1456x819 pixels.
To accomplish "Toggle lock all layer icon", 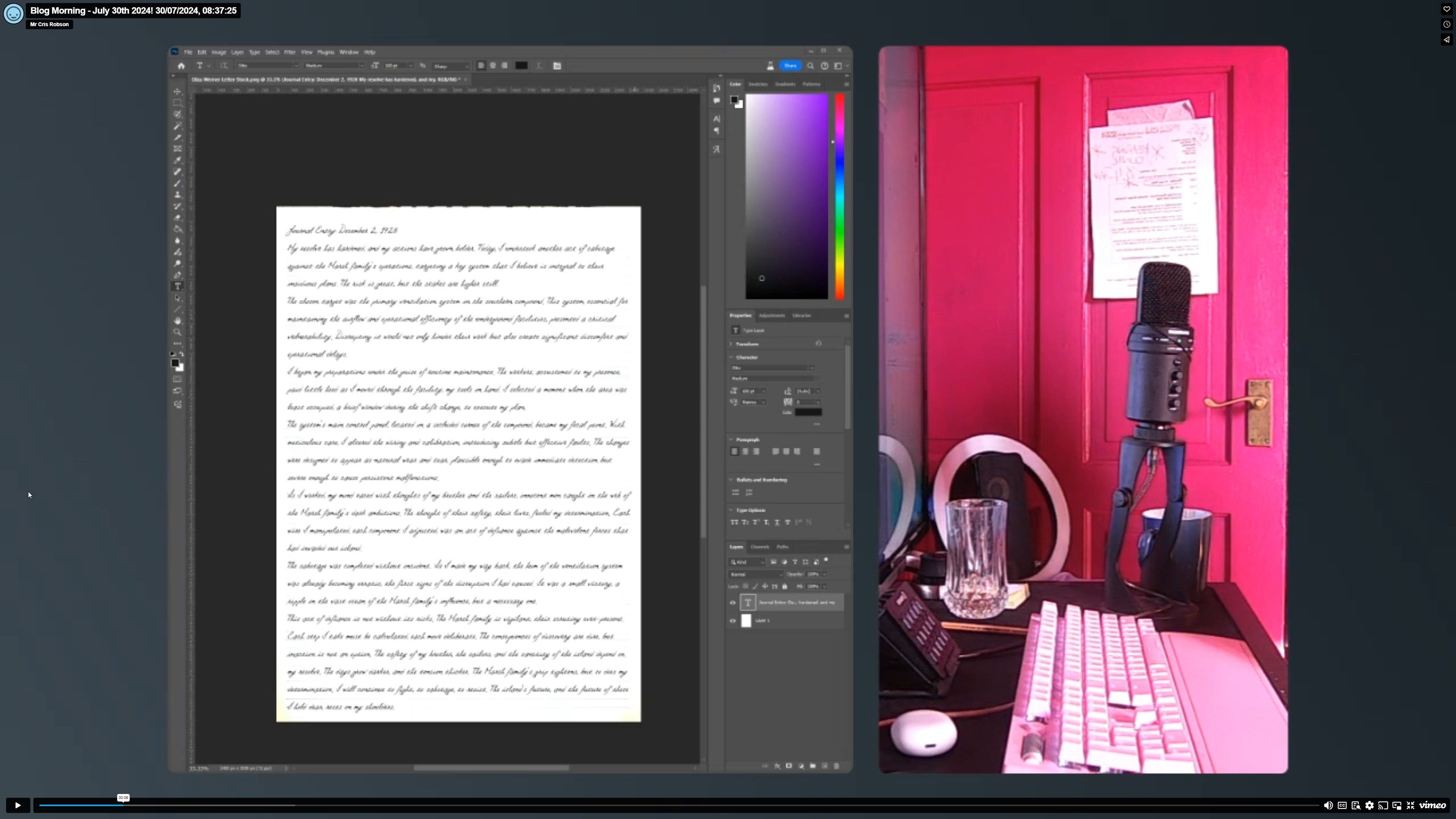I will pos(784,586).
